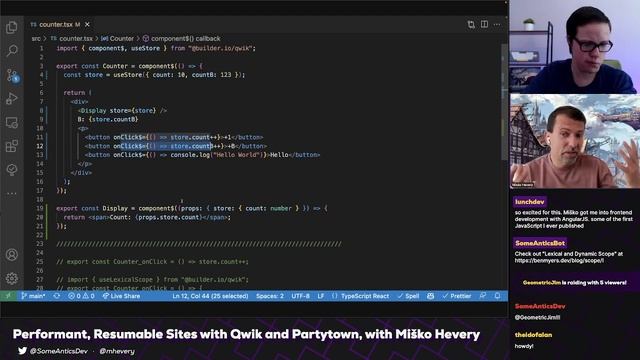The height and width of the screenshot is (360, 640).
Task: Open the Accounts menu icon
Action: pyautogui.click(x=12, y=255)
